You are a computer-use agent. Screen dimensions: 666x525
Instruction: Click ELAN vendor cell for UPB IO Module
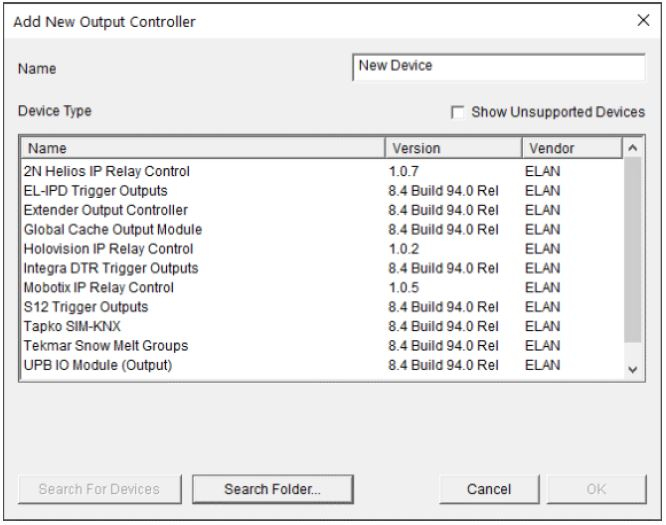pyautogui.click(x=542, y=365)
